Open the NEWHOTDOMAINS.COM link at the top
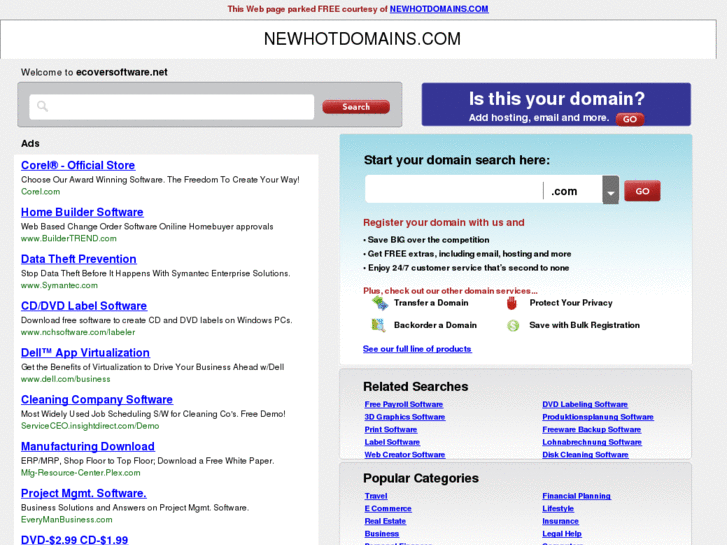The image size is (727, 545). [439, 9]
